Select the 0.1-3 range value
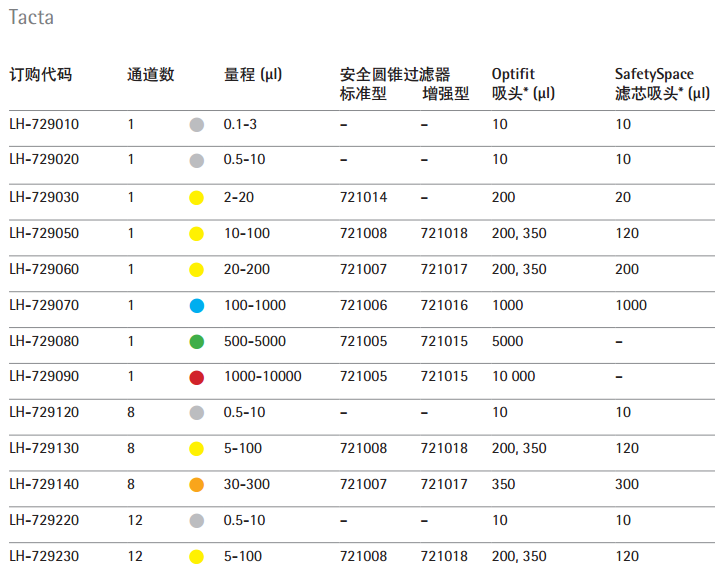 [240, 124]
